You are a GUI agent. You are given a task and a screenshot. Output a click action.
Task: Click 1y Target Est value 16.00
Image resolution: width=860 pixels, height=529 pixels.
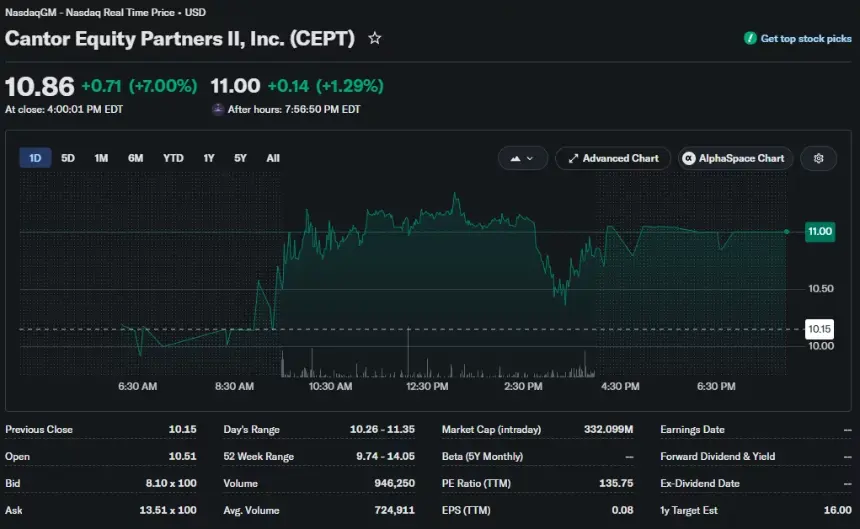838,510
